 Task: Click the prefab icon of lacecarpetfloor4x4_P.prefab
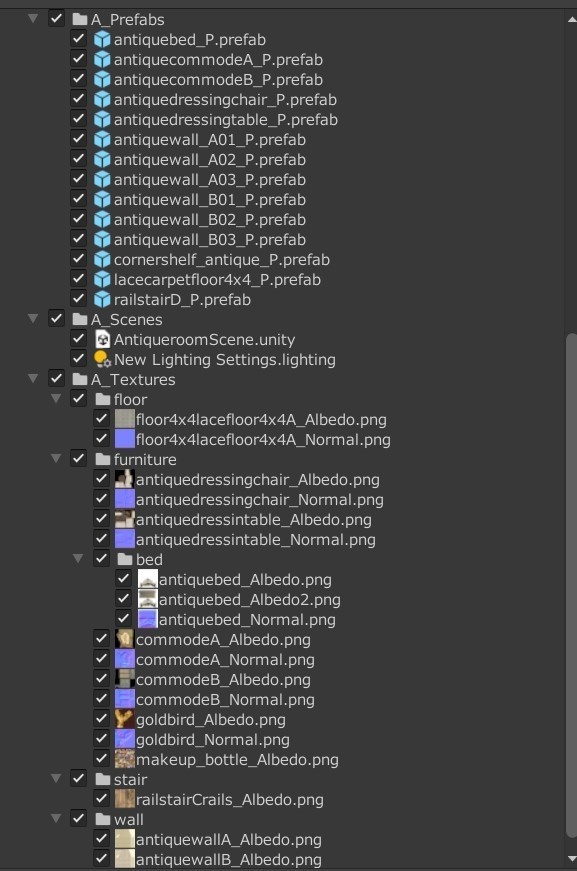tap(102, 279)
